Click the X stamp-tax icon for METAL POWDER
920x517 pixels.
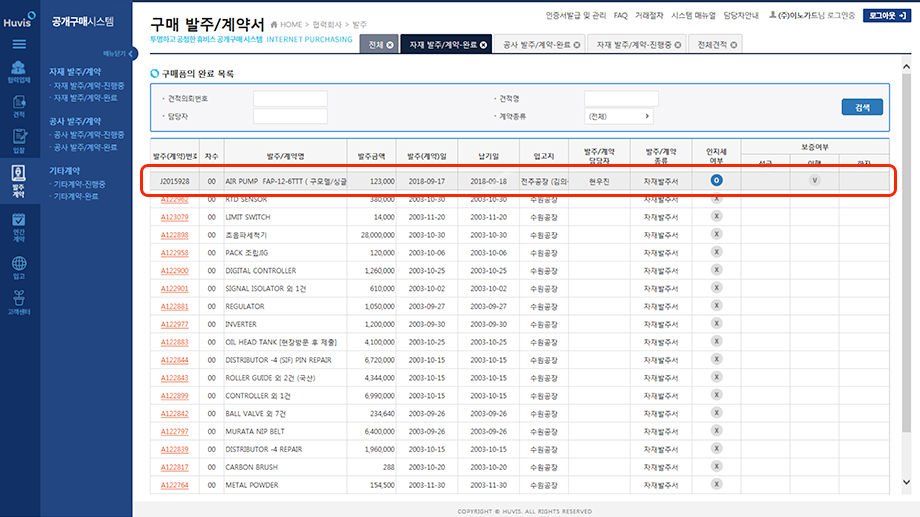point(716,484)
